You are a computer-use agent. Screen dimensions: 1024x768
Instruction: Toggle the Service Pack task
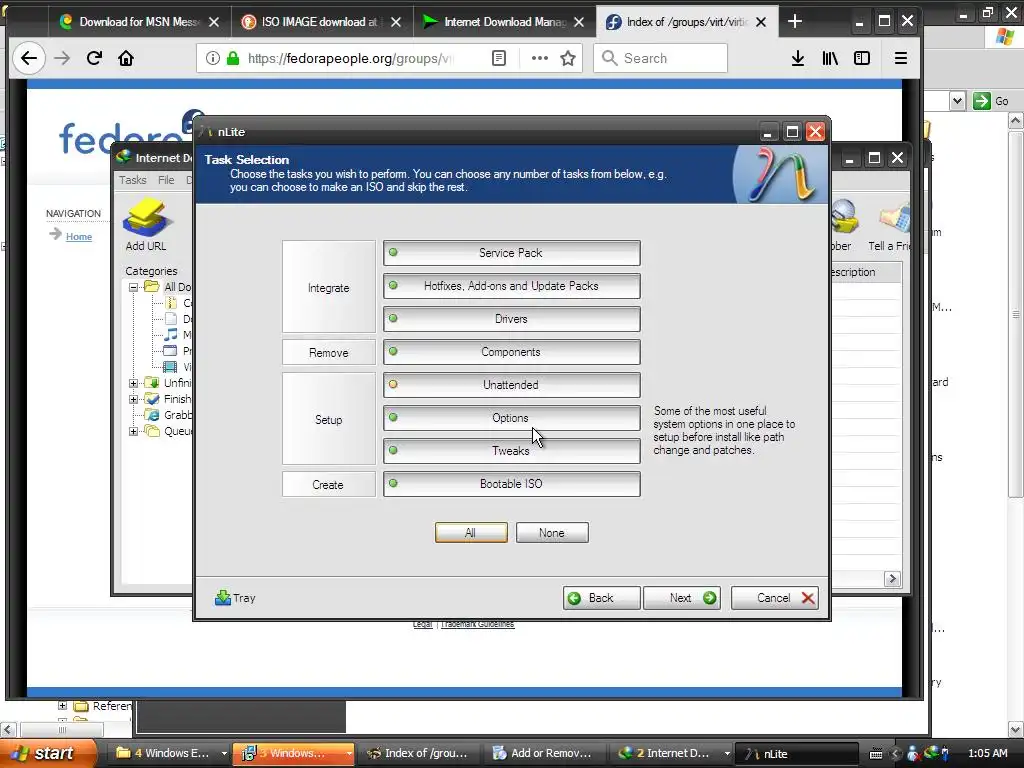pos(511,253)
